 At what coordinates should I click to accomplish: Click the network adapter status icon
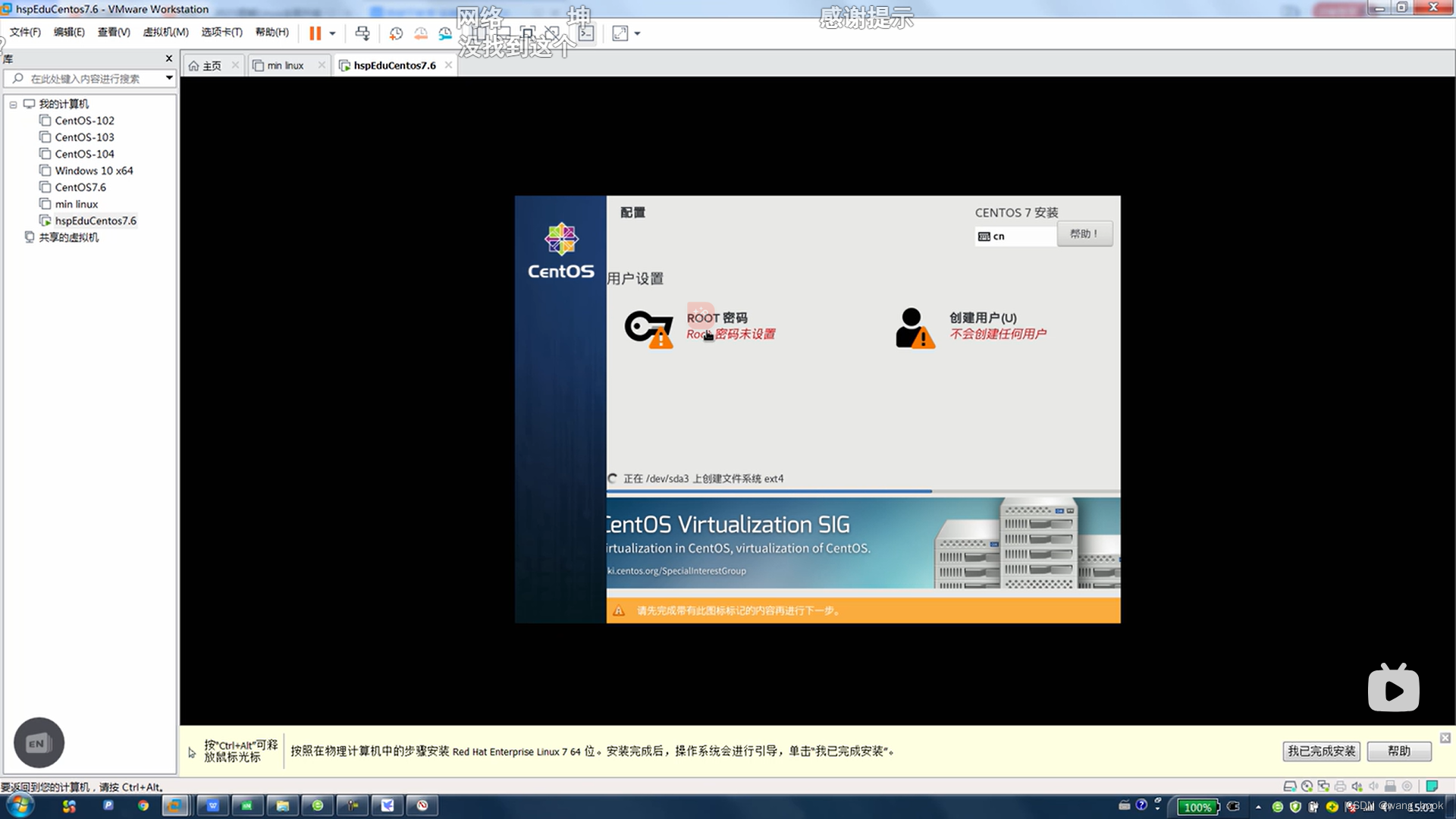1323,786
